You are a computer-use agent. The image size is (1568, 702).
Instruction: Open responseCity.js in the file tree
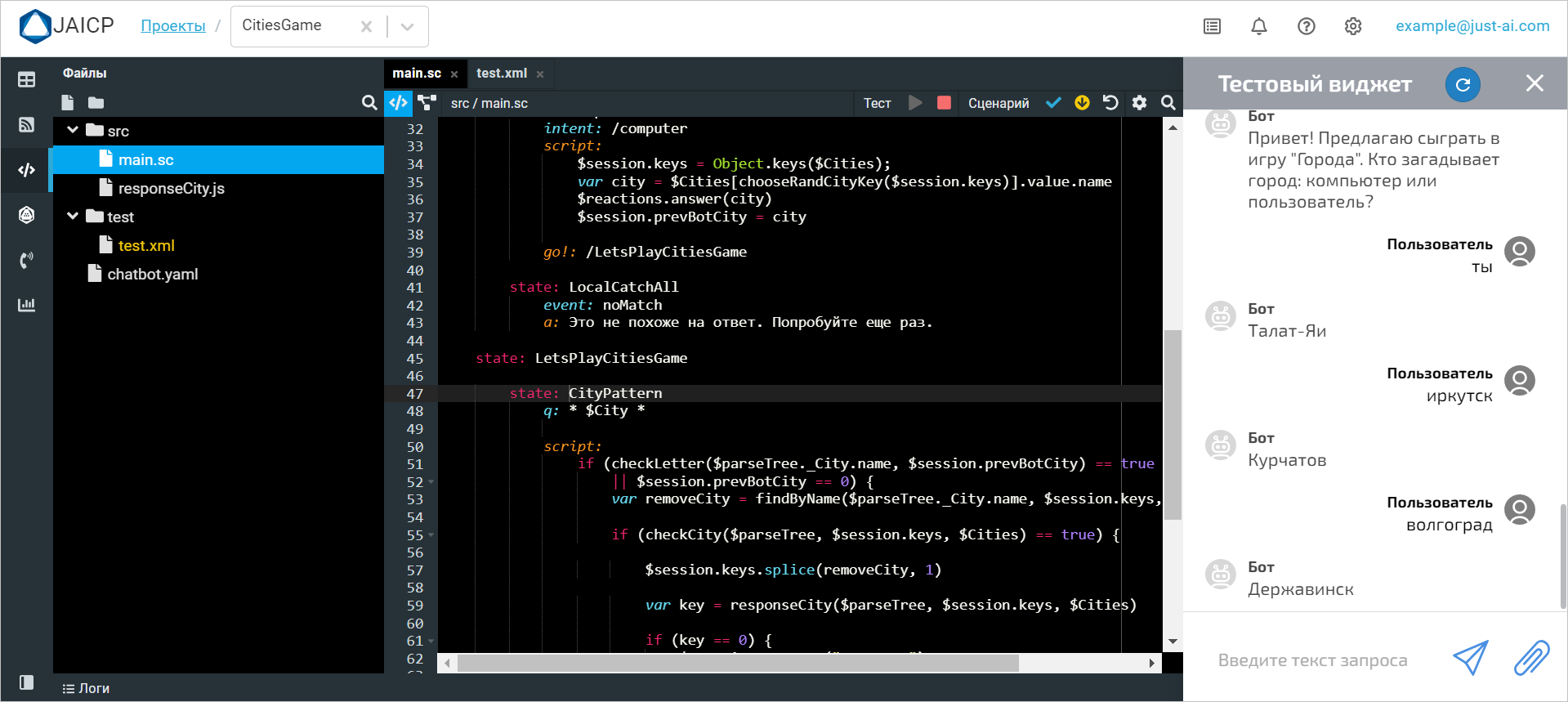tap(171, 189)
